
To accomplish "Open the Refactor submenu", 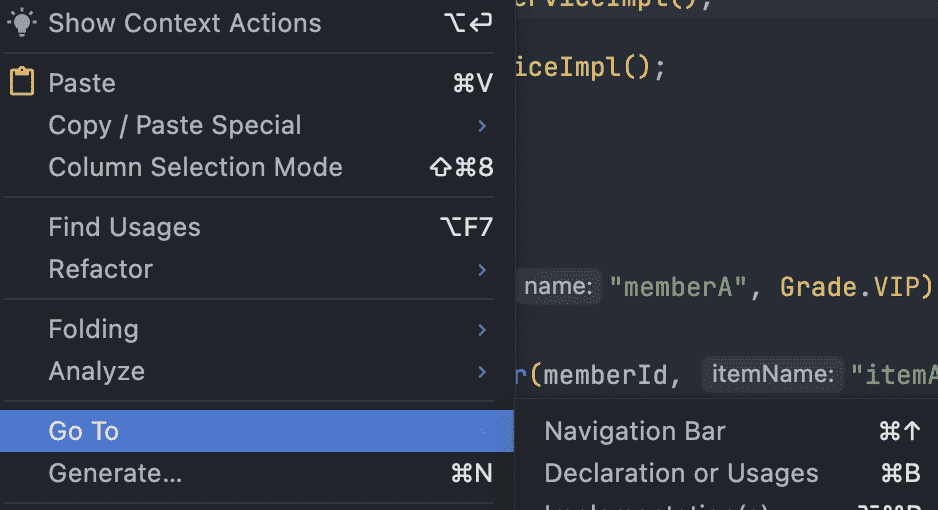I will (101, 269).
